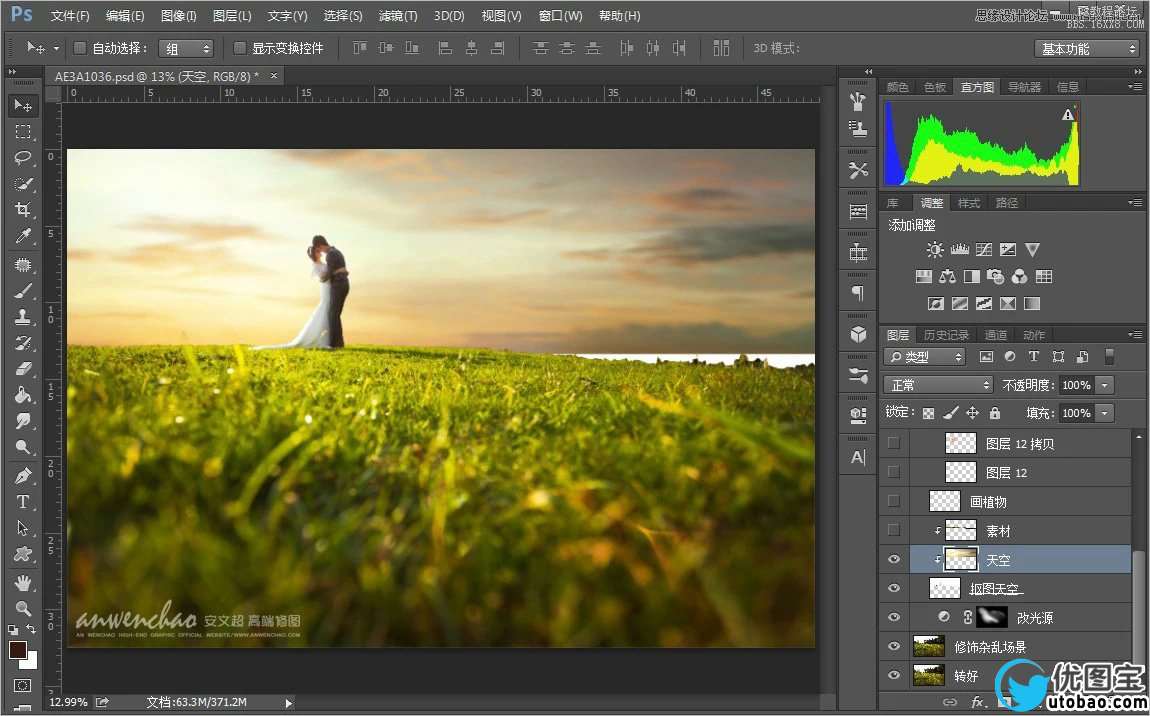1150x716 pixels.
Task: Open the 不透明度 slider arrow
Action: click(x=1105, y=385)
